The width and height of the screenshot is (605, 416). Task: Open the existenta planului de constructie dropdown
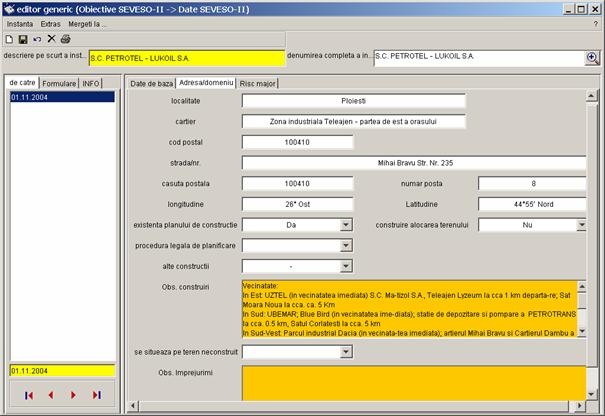click(x=346, y=225)
